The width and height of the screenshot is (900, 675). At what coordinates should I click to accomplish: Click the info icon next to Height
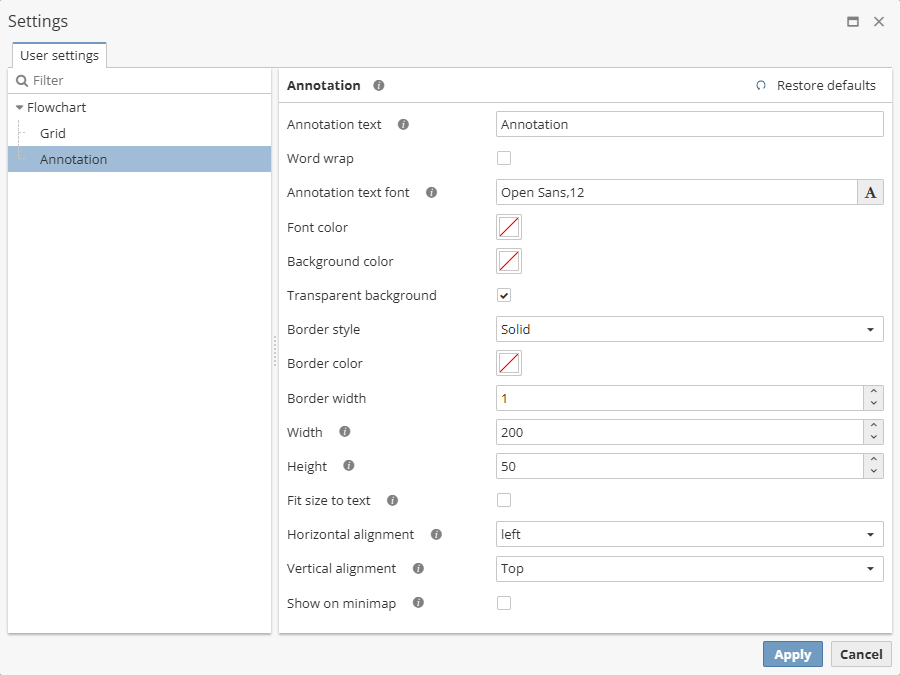(349, 466)
